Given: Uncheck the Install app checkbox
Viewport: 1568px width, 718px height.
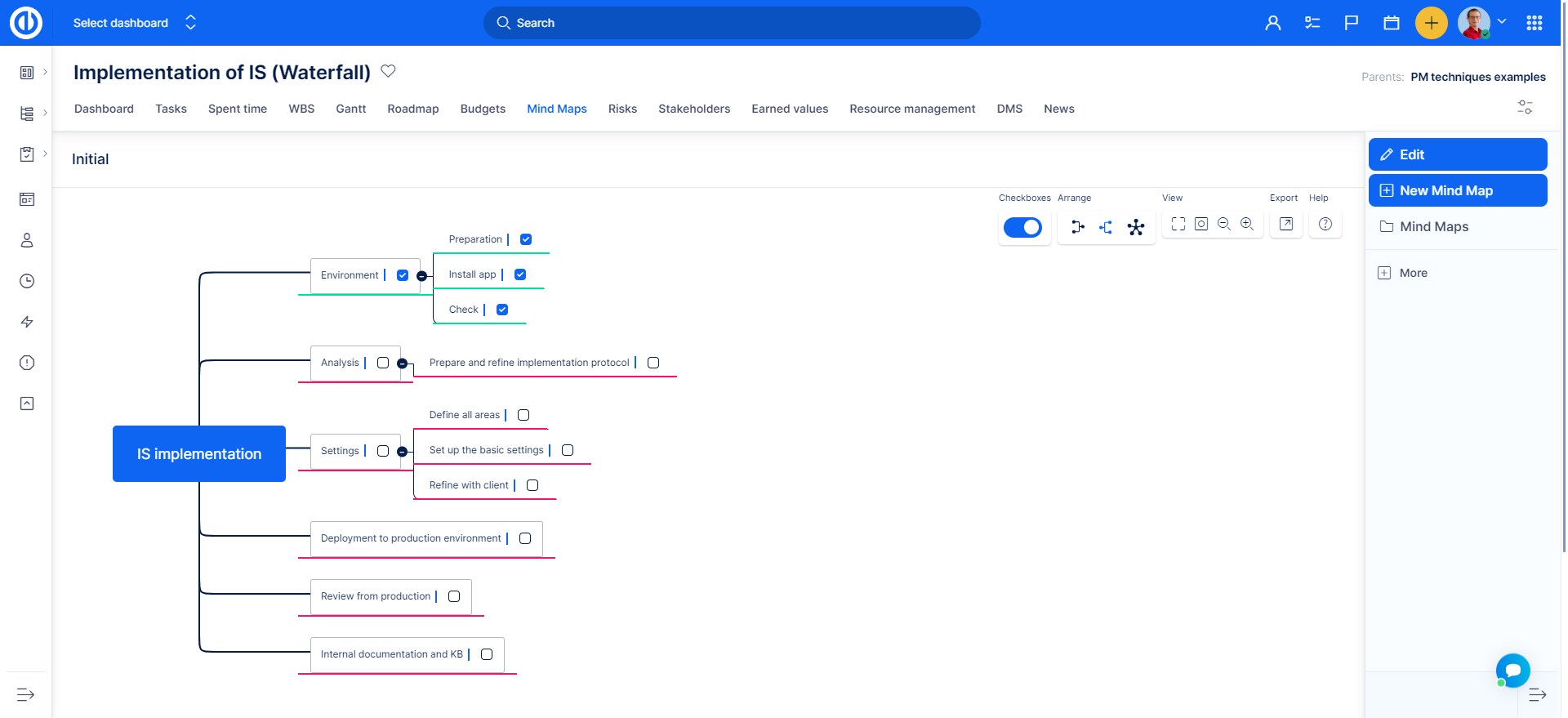Looking at the screenshot, I should [x=520, y=274].
